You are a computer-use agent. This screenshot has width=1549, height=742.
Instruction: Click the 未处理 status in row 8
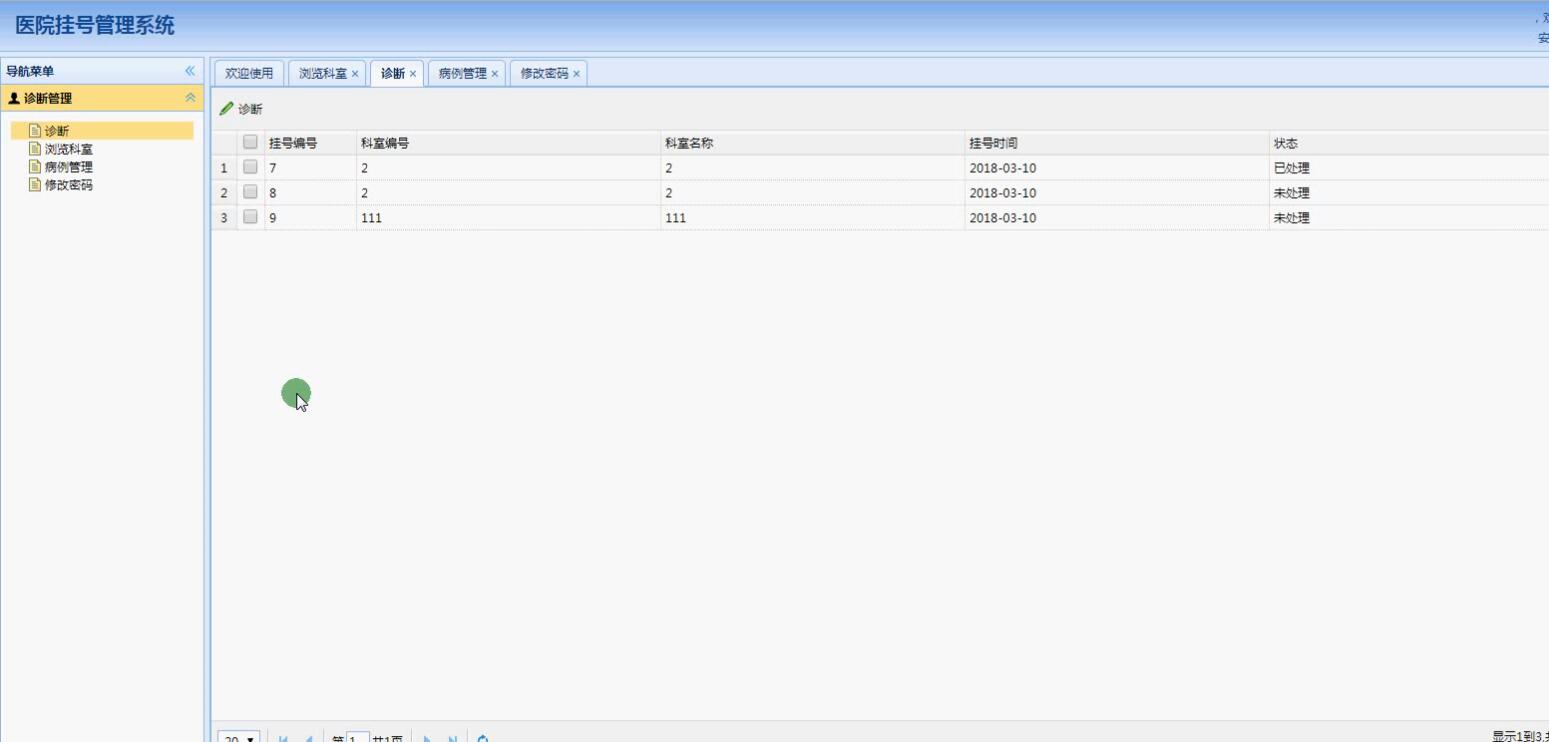coord(1291,193)
